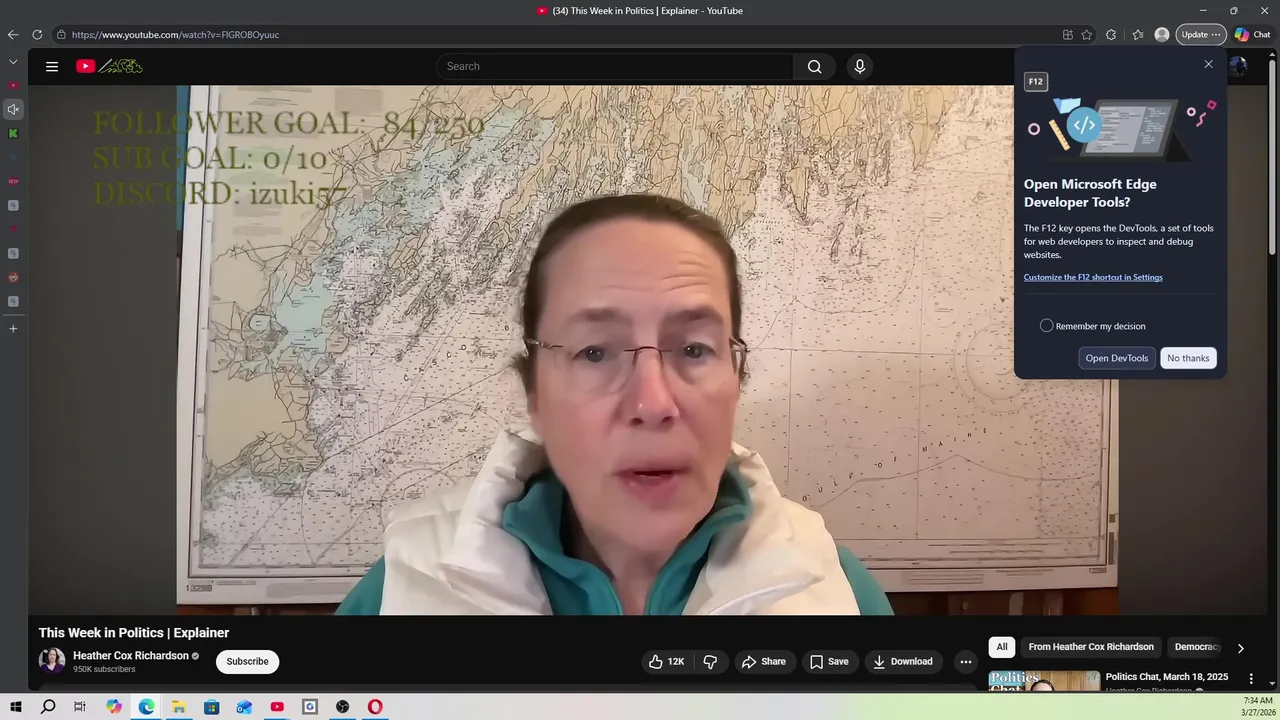Open the Edge profile avatar
1280x720 pixels.
click(x=1162, y=35)
